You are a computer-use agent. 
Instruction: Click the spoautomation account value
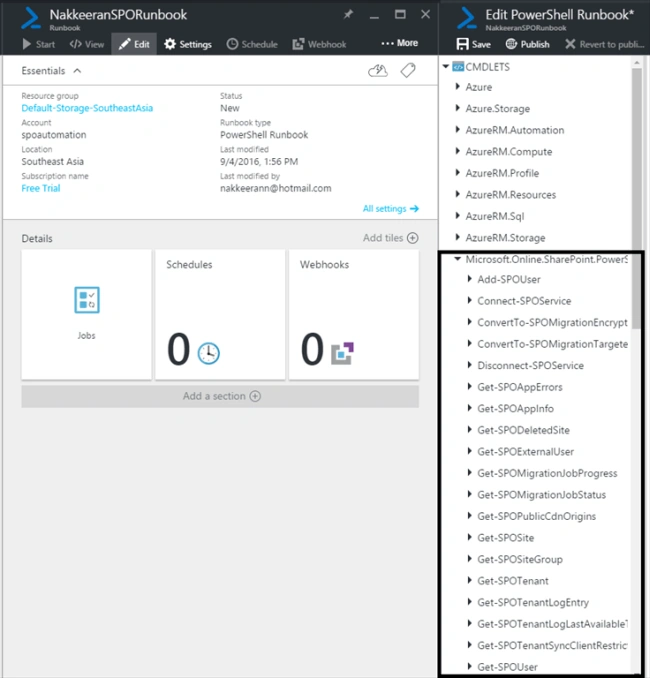click(x=54, y=135)
